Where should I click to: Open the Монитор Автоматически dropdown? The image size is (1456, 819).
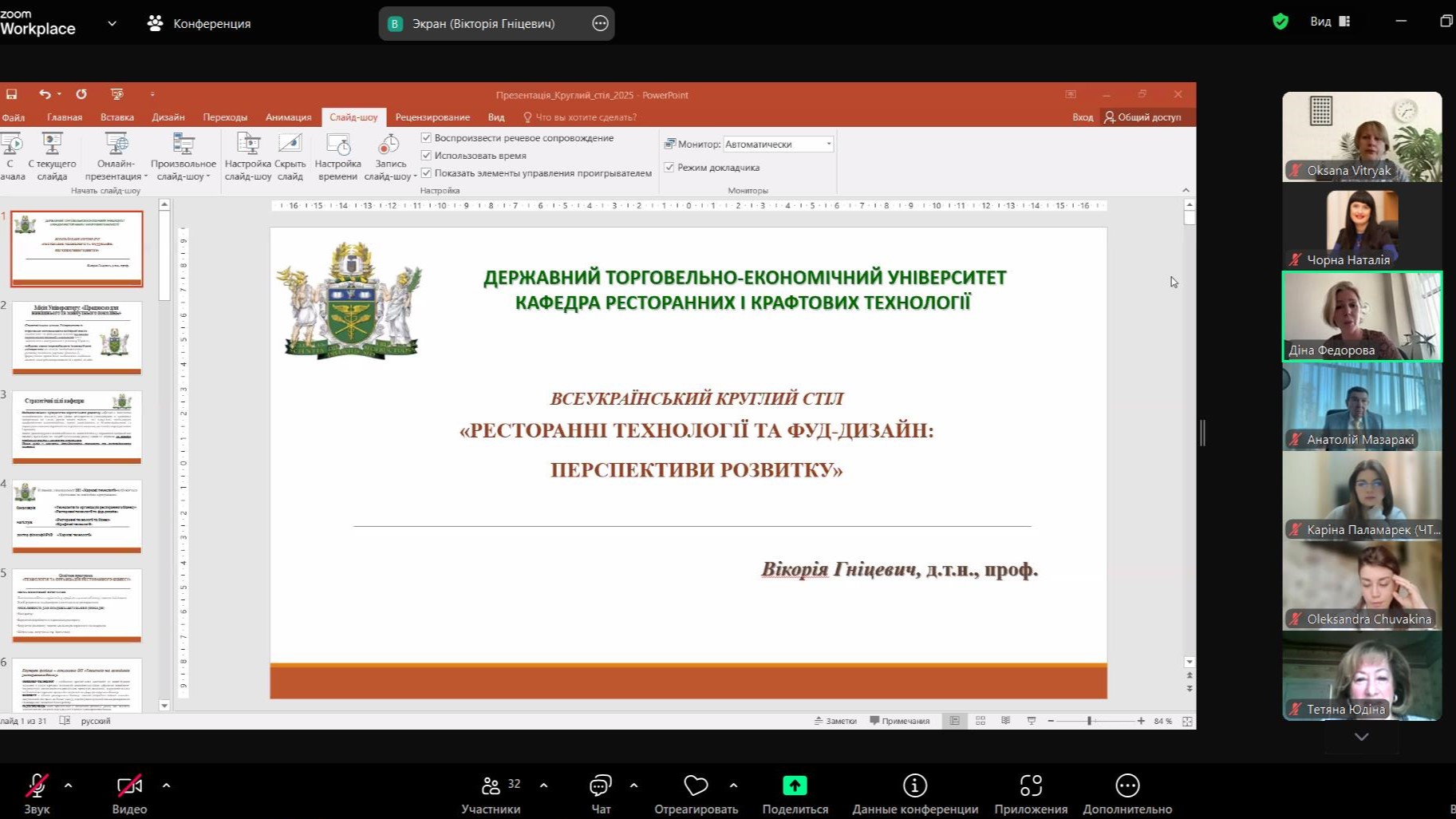click(x=828, y=144)
